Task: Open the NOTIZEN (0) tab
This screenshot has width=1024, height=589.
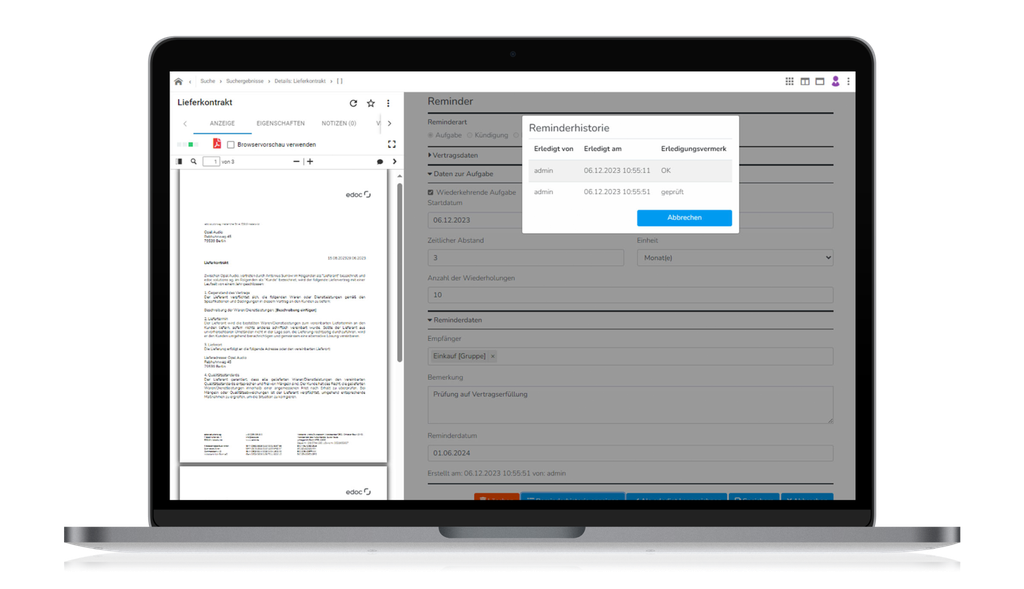Action: (338, 123)
